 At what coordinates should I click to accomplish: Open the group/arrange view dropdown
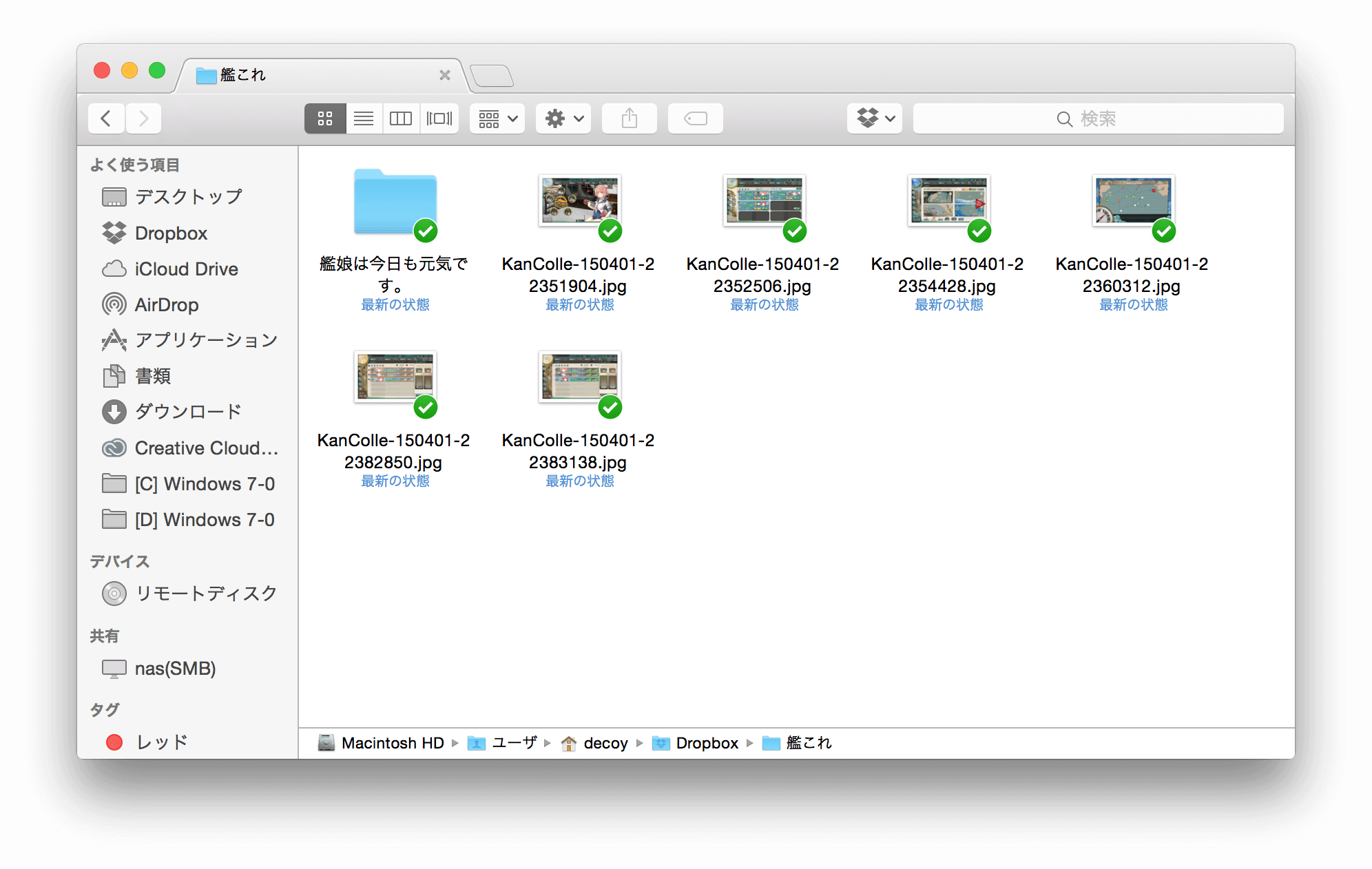(498, 119)
